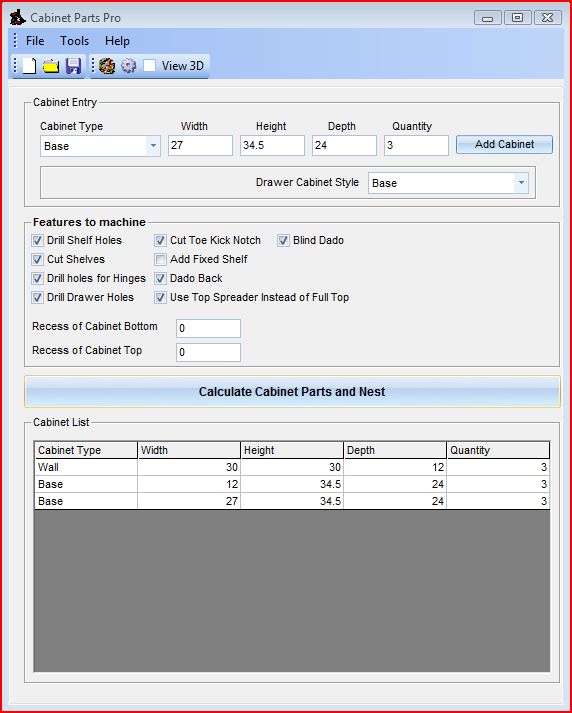Toggle Drill holes for Hinges
Viewport: 572px width, 713px height.
pos(37,279)
